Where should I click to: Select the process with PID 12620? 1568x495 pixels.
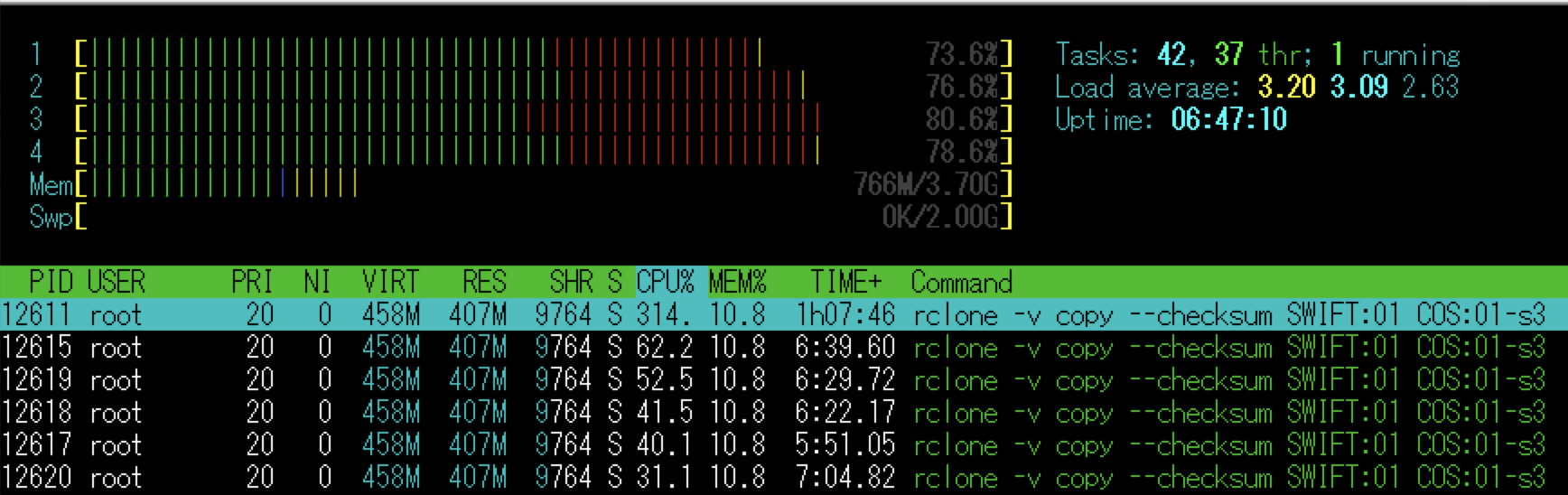pos(784,478)
